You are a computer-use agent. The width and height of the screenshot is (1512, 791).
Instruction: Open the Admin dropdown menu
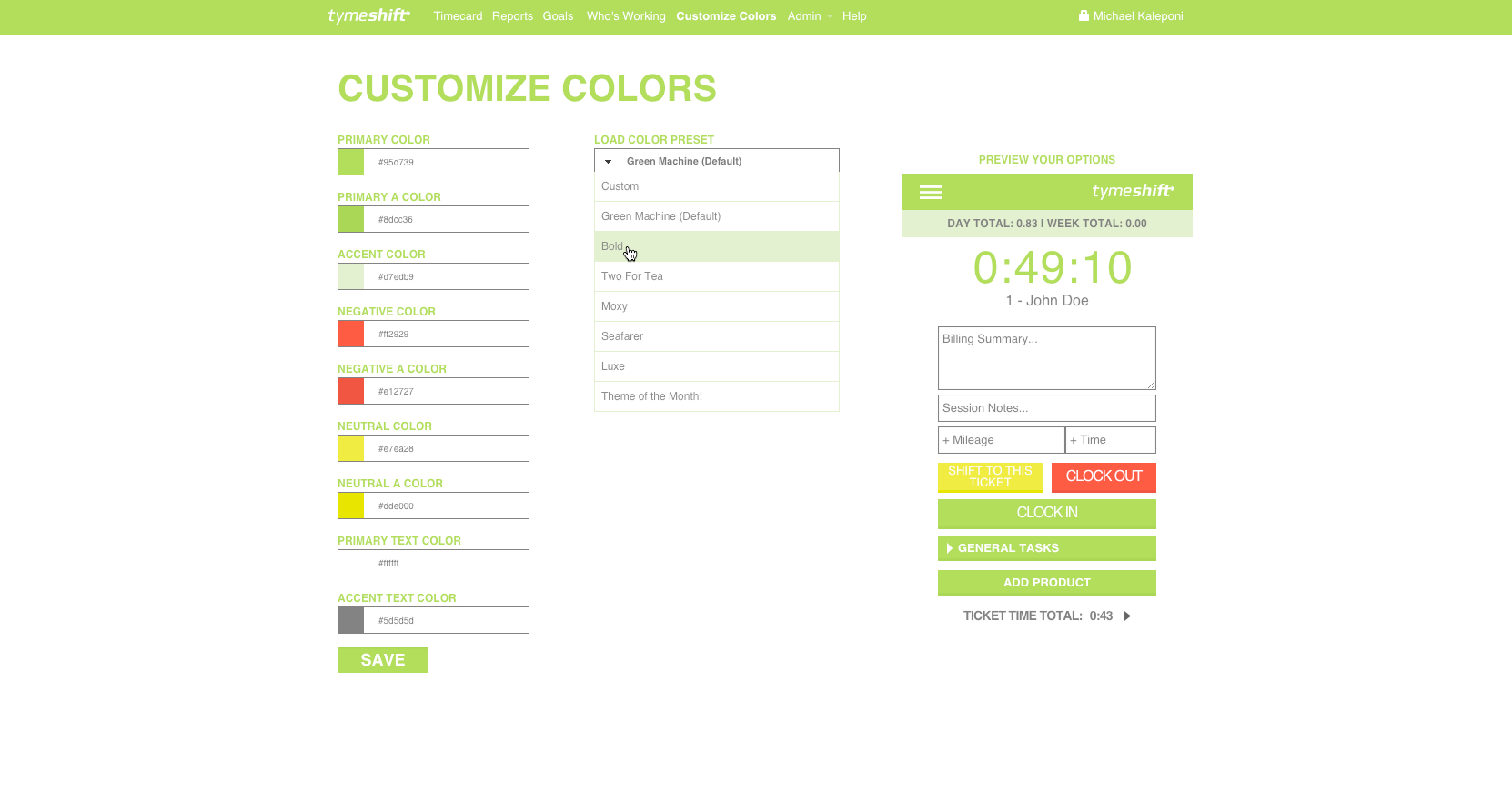tap(811, 16)
